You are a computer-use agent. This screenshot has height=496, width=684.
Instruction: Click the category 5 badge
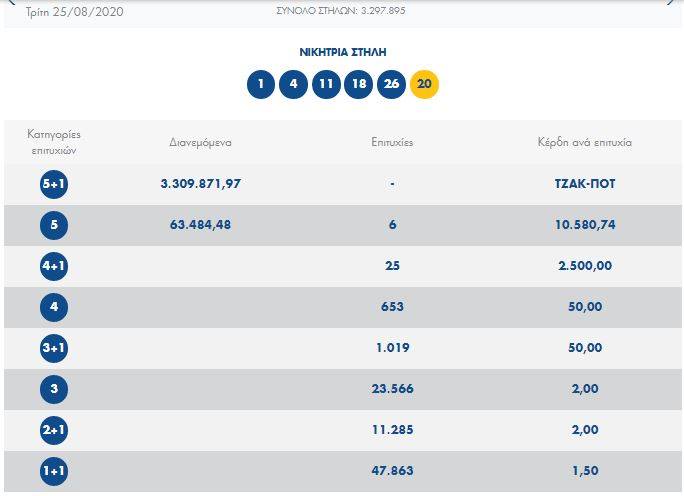point(54,226)
